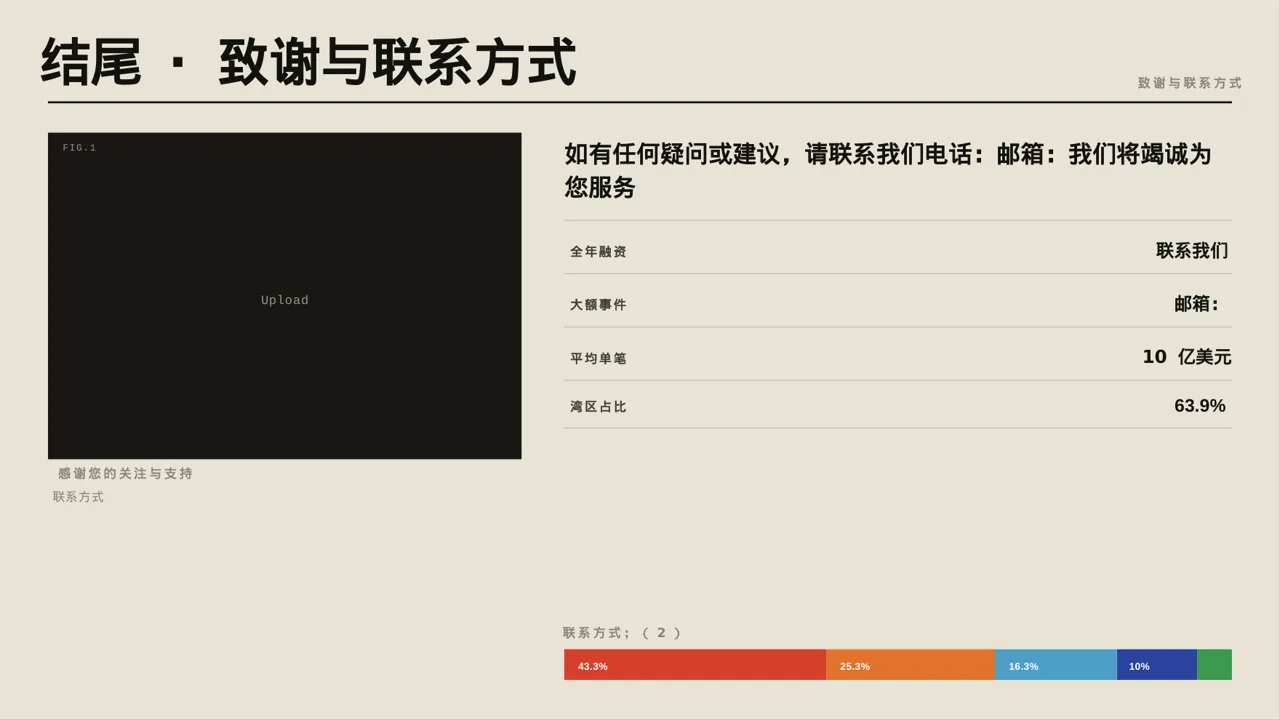The image size is (1280, 720).
Task: Click the green bar segment
Action: click(x=1214, y=665)
